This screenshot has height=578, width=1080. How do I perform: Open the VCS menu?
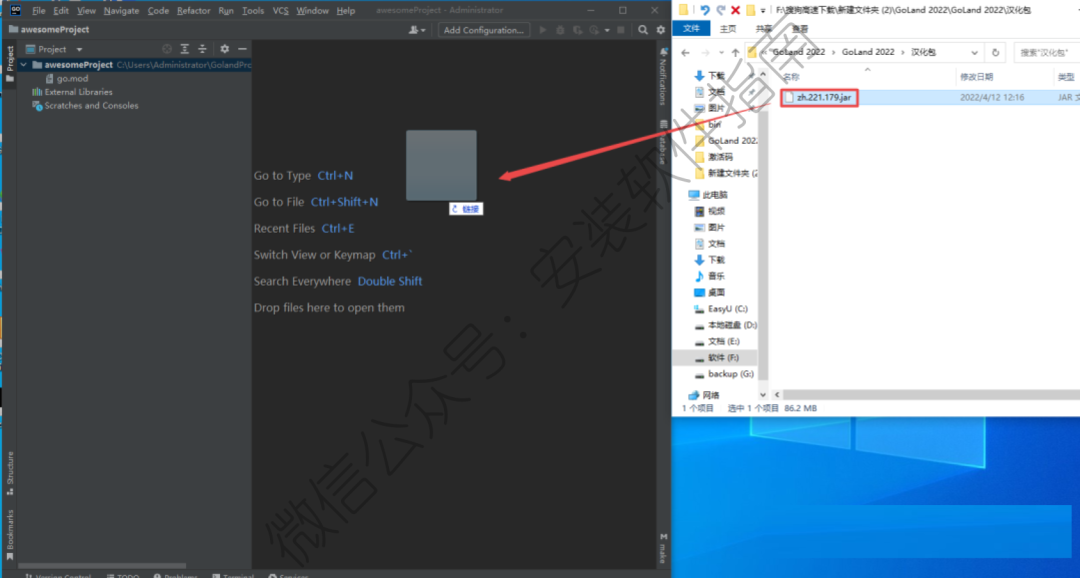pos(280,10)
